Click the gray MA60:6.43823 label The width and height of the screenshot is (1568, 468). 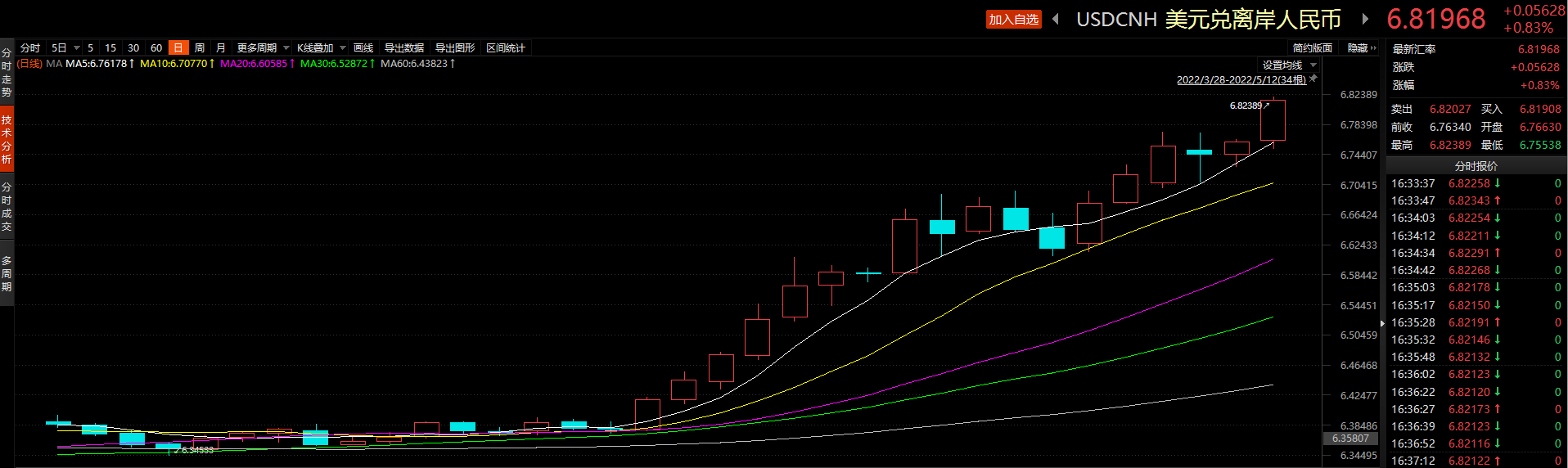(417, 64)
